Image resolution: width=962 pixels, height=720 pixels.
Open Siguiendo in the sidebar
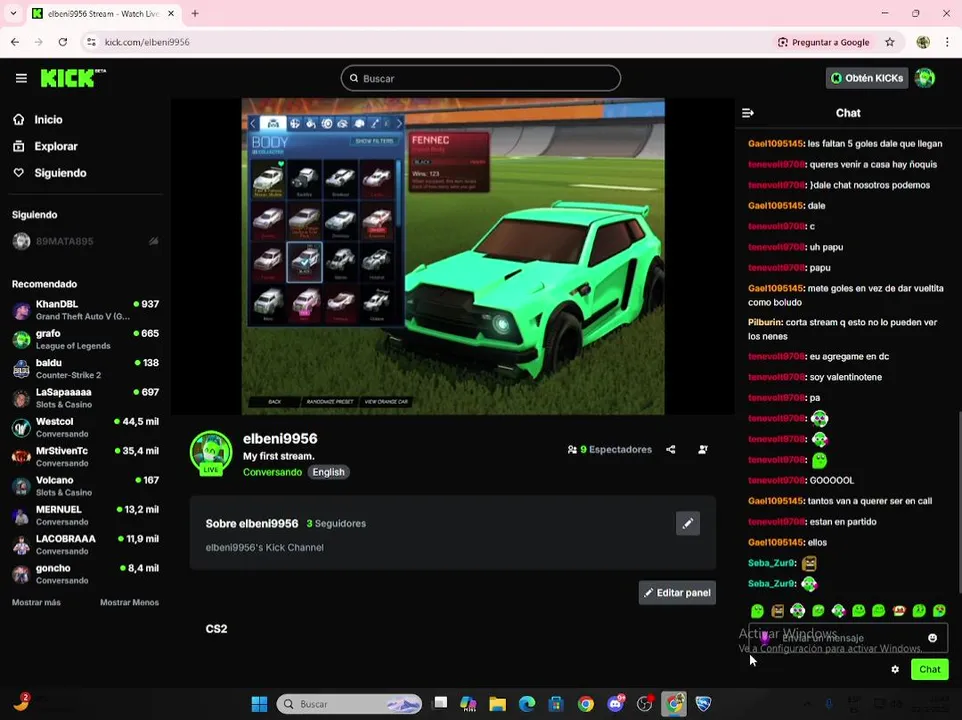[60, 173]
